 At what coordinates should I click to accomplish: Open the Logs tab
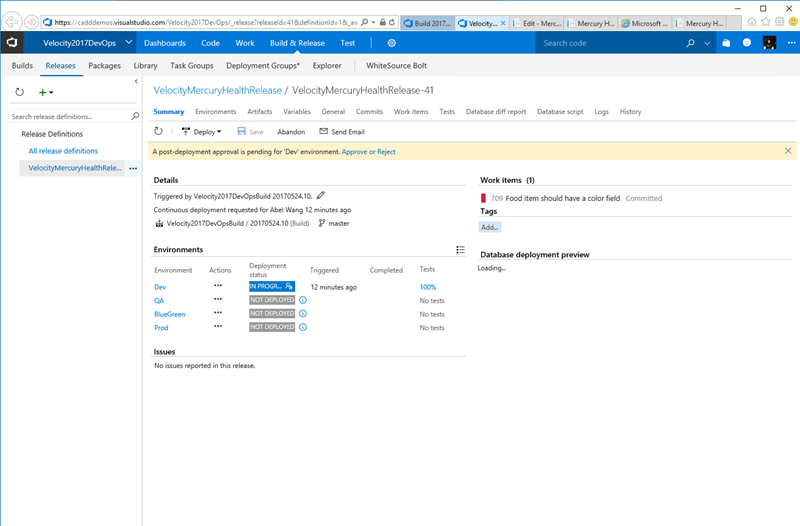(602, 112)
